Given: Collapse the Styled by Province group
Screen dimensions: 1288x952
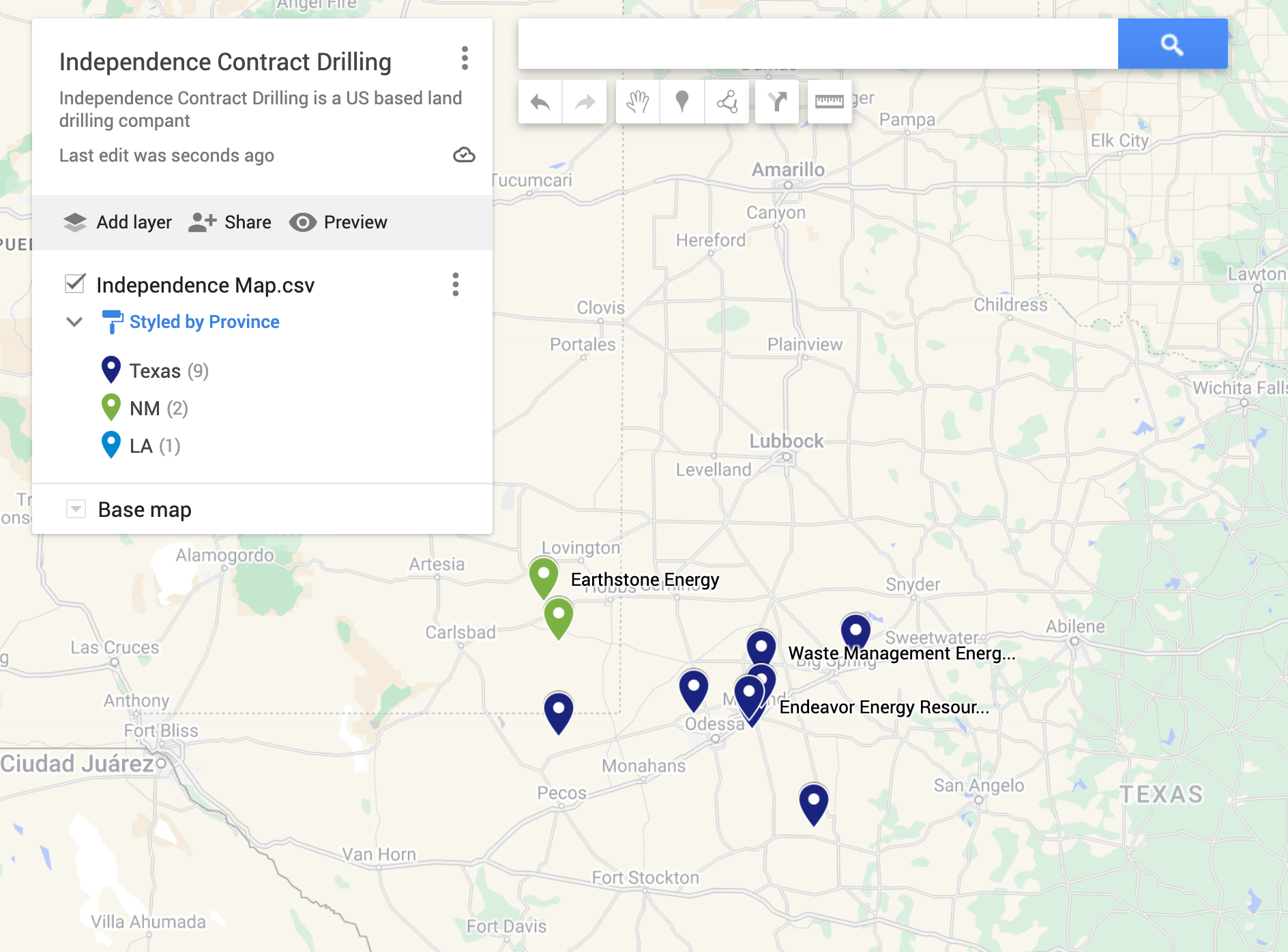Looking at the screenshot, I should coord(74,321).
